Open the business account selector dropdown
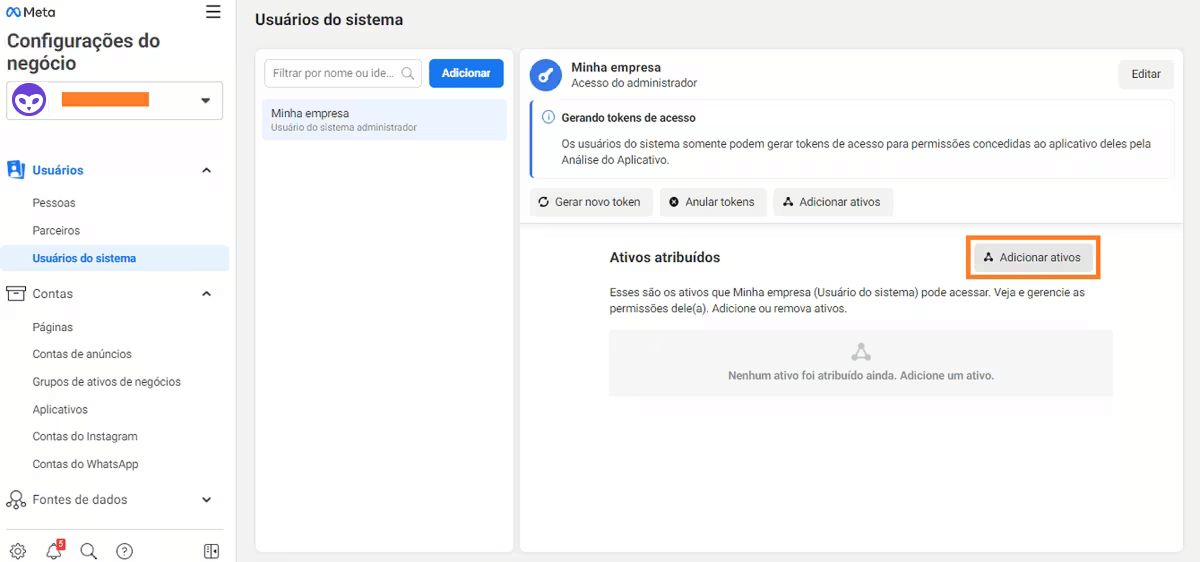This screenshot has height=562, width=1200. 114,100
